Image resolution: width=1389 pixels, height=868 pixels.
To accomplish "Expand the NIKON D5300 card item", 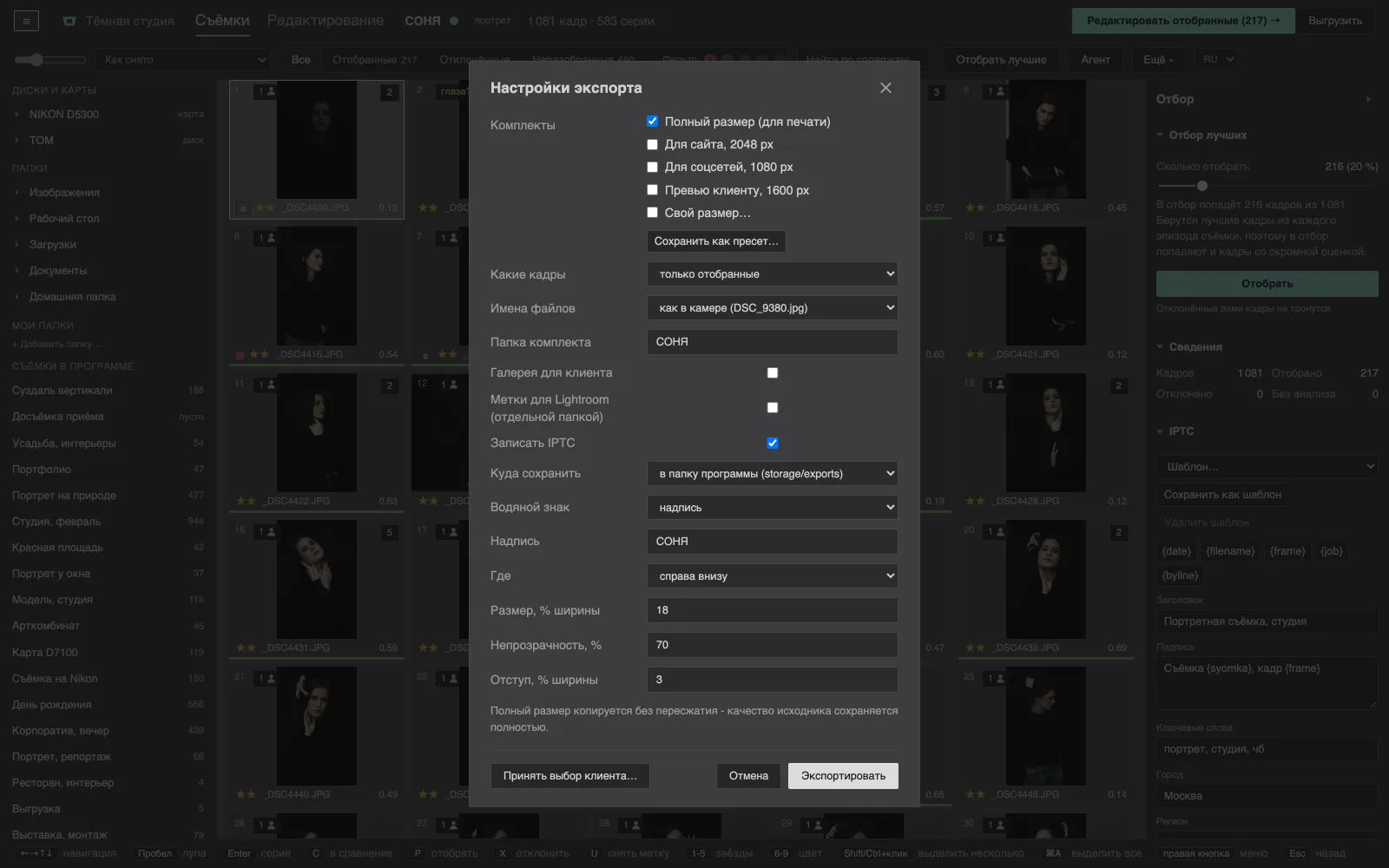I will pyautogui.click(x=16, y=115).
